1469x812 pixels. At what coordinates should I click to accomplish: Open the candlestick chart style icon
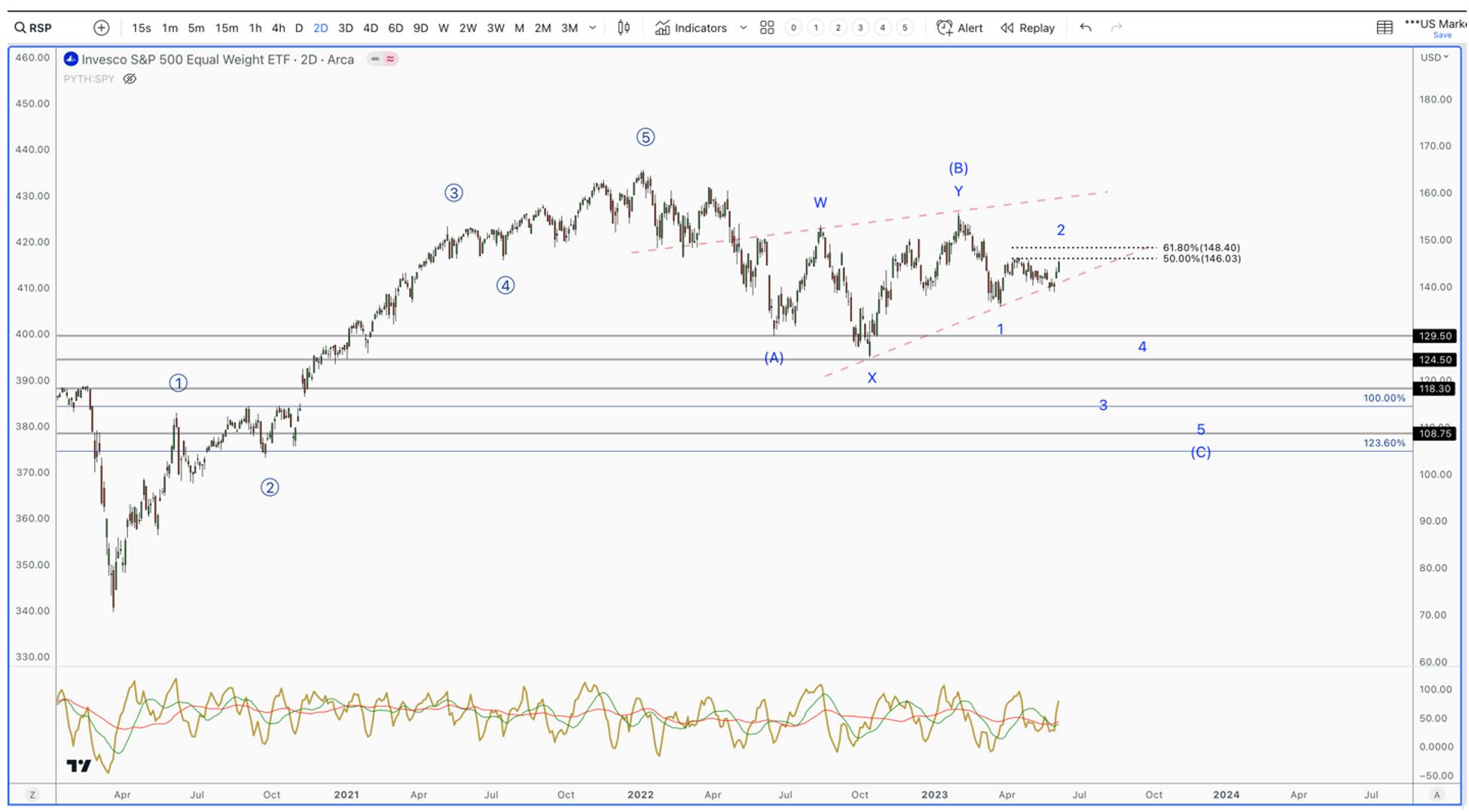tap(624, 28)
